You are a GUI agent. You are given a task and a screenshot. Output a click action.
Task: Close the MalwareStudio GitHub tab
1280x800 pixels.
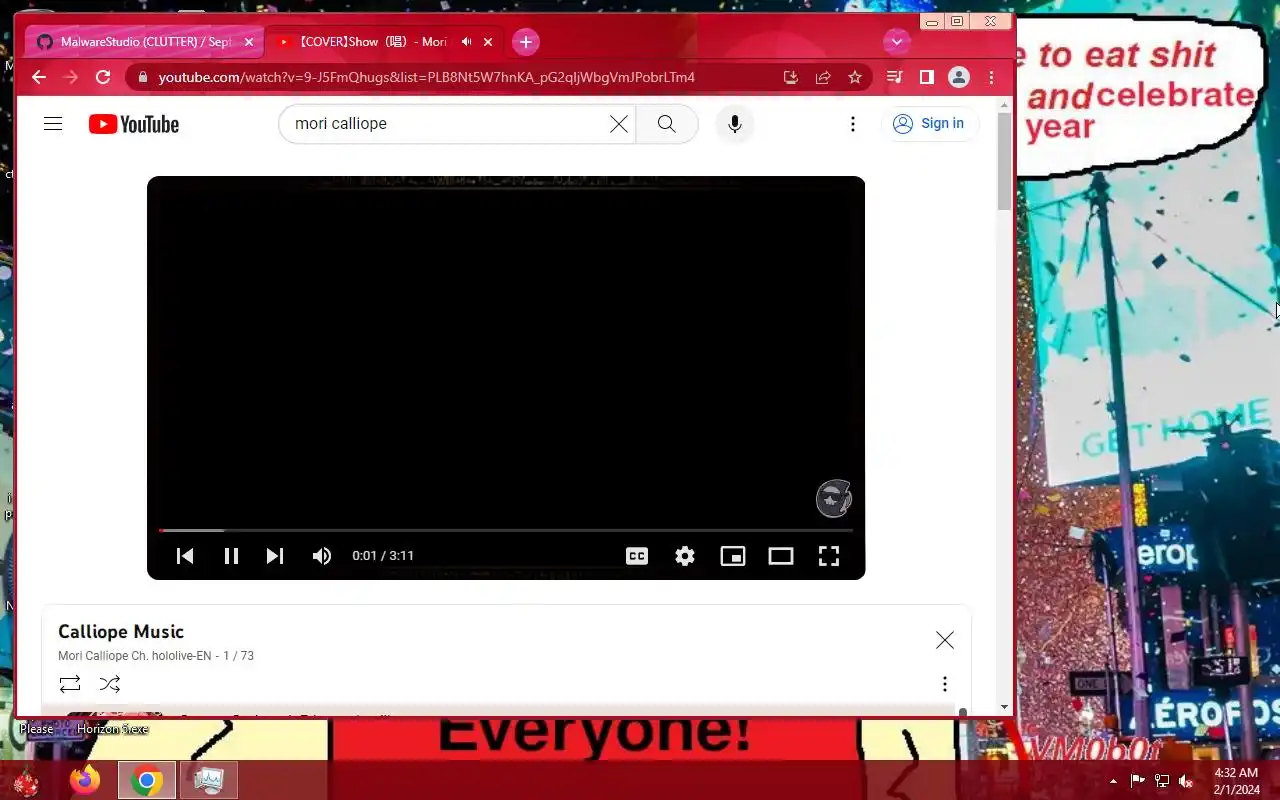pyautogui.click(x=249, y=42)
